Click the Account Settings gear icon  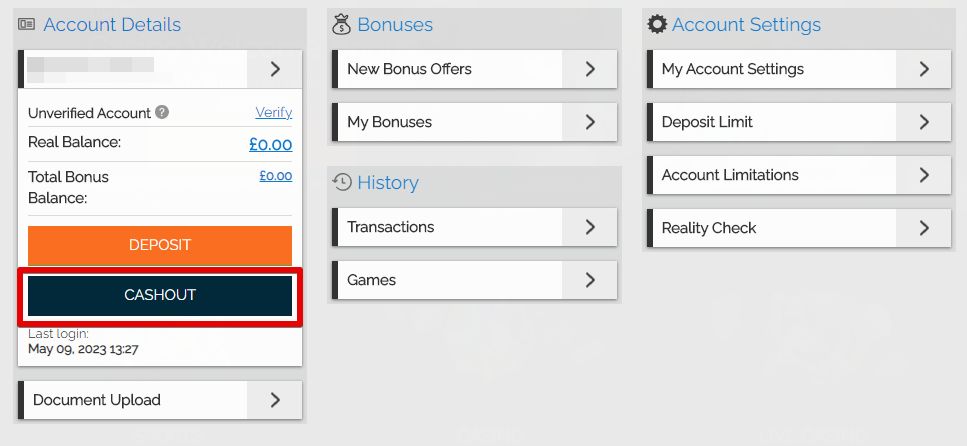[x=657, y=25]
